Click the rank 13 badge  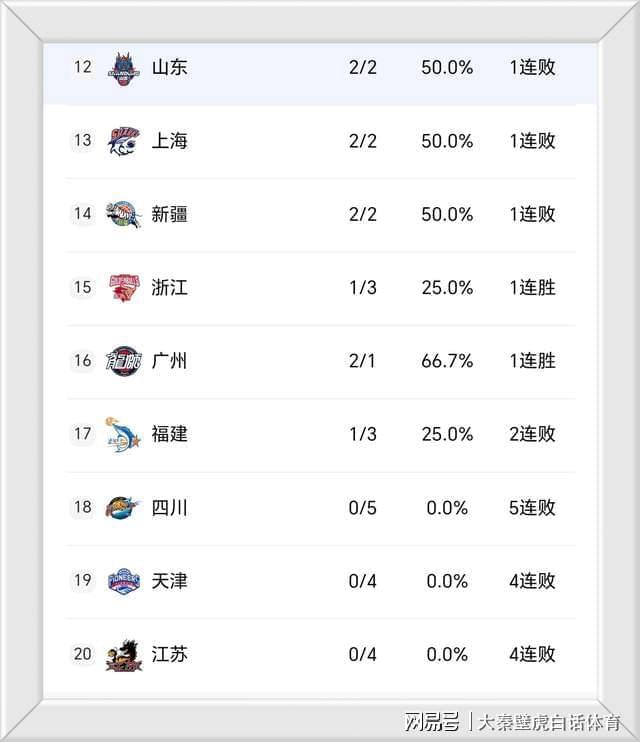(x=82, y=140)
